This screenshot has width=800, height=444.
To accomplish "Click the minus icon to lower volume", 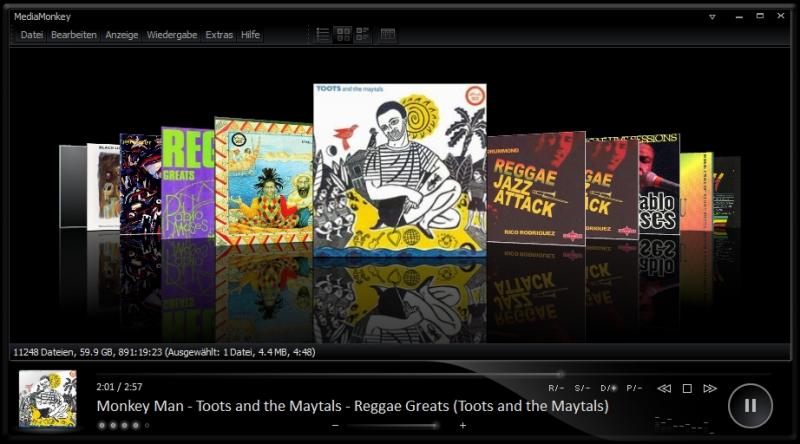I will point(335,425).
